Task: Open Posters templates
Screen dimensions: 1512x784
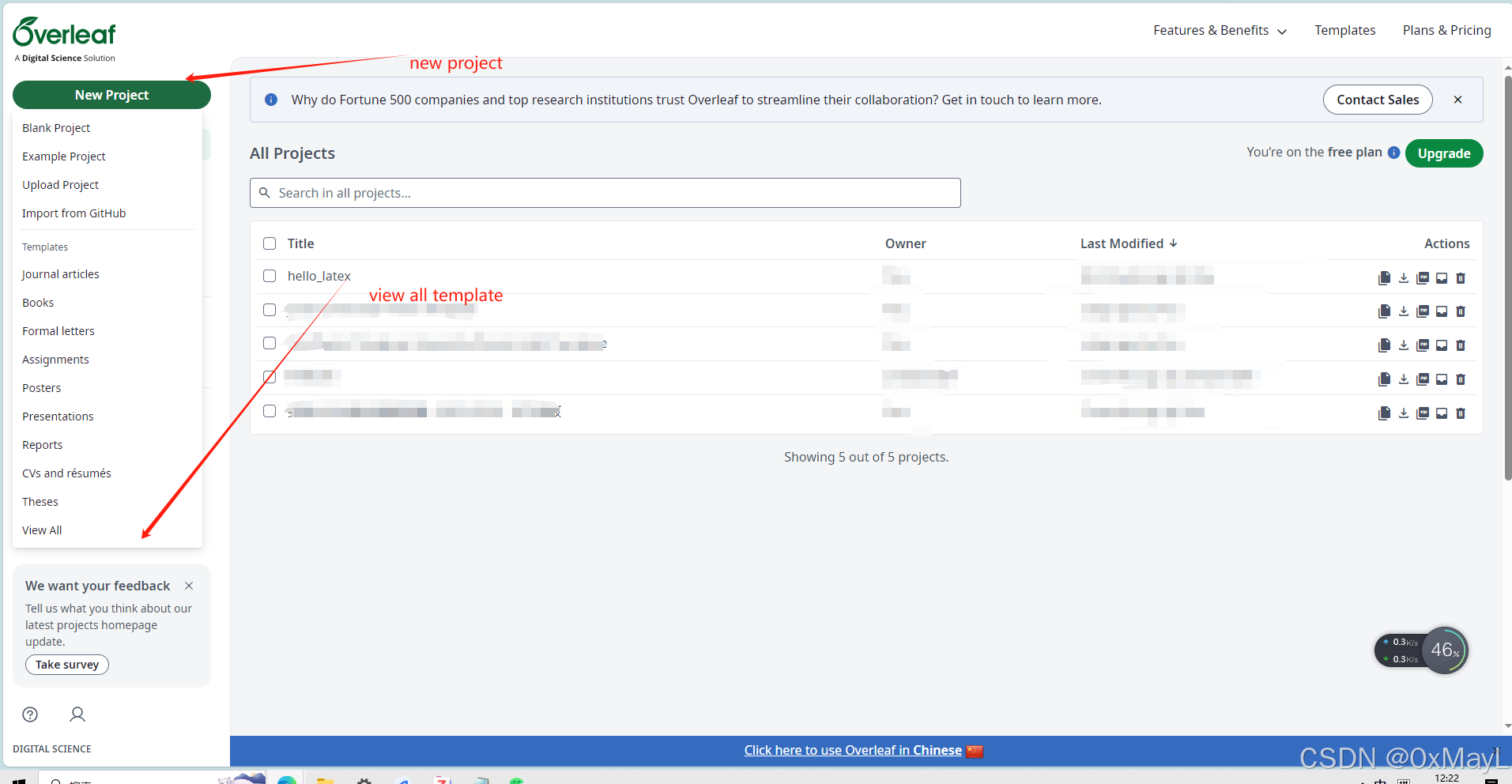Action: tap(41, 388)
